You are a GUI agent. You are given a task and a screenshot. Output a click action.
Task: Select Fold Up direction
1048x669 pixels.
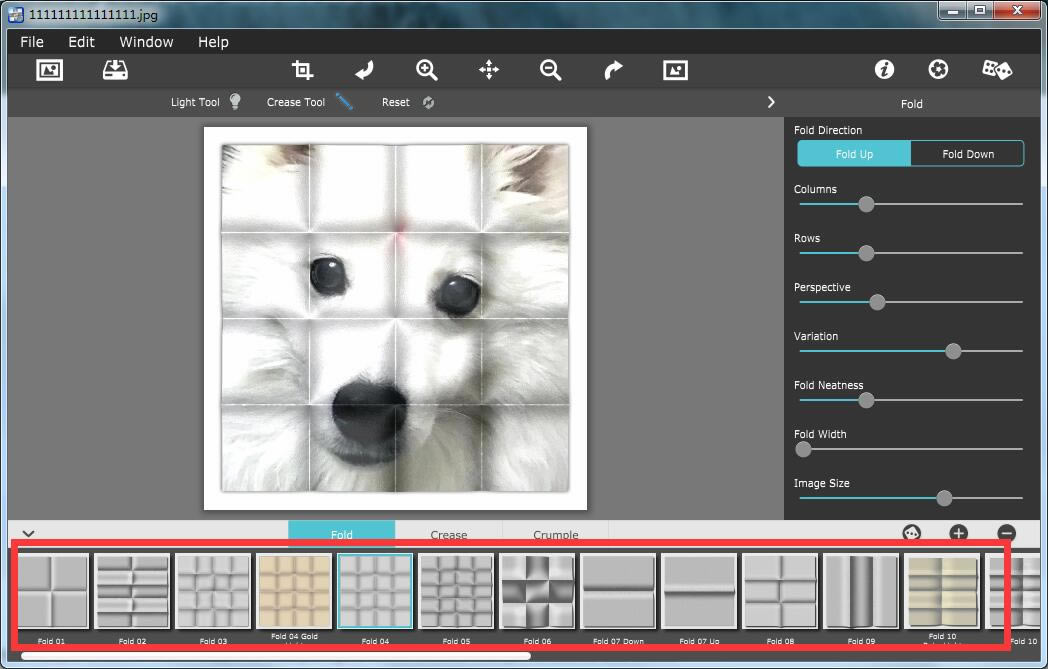[854, 154]
